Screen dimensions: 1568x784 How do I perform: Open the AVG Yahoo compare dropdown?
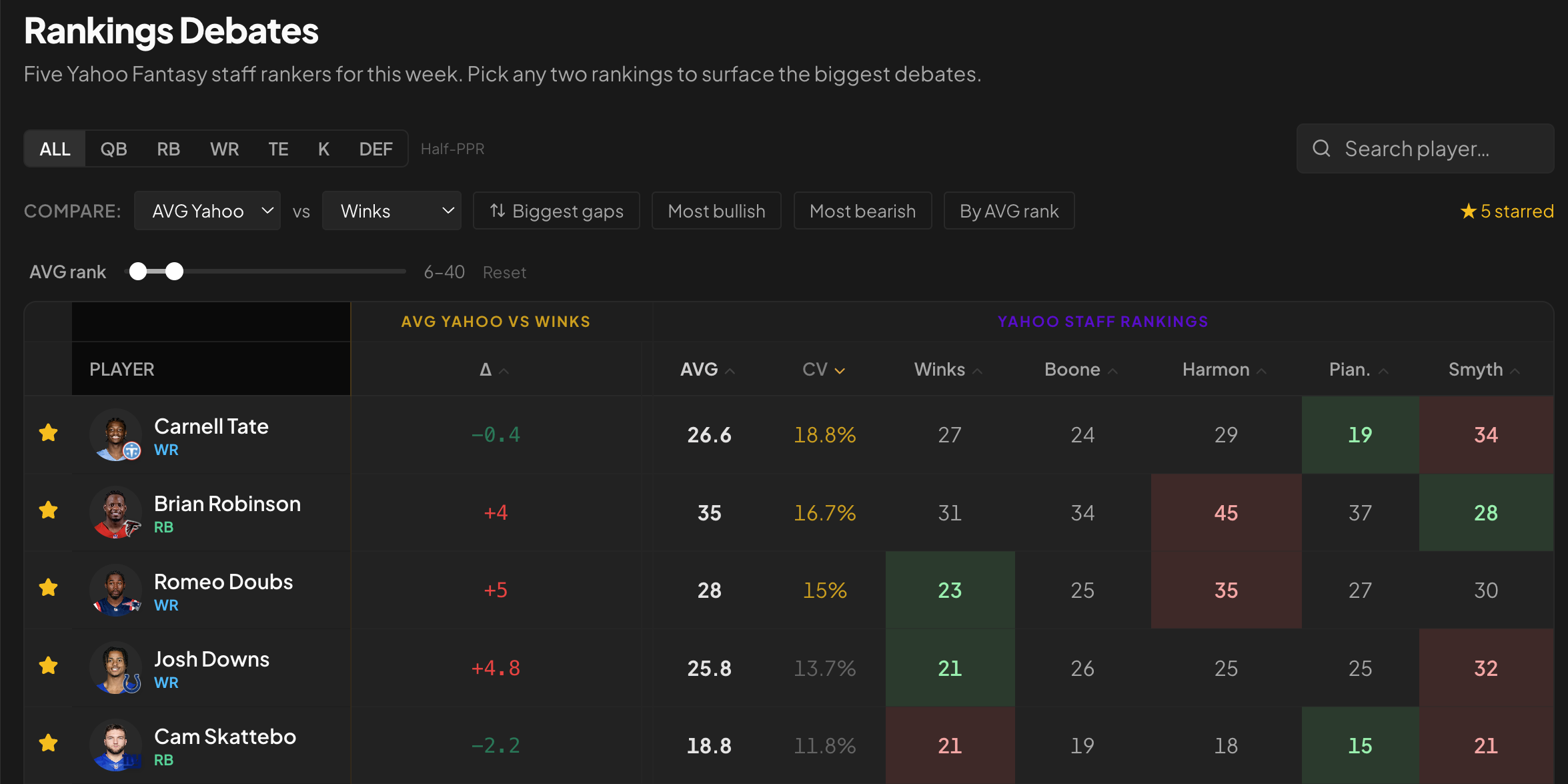(x=207, y=212)
